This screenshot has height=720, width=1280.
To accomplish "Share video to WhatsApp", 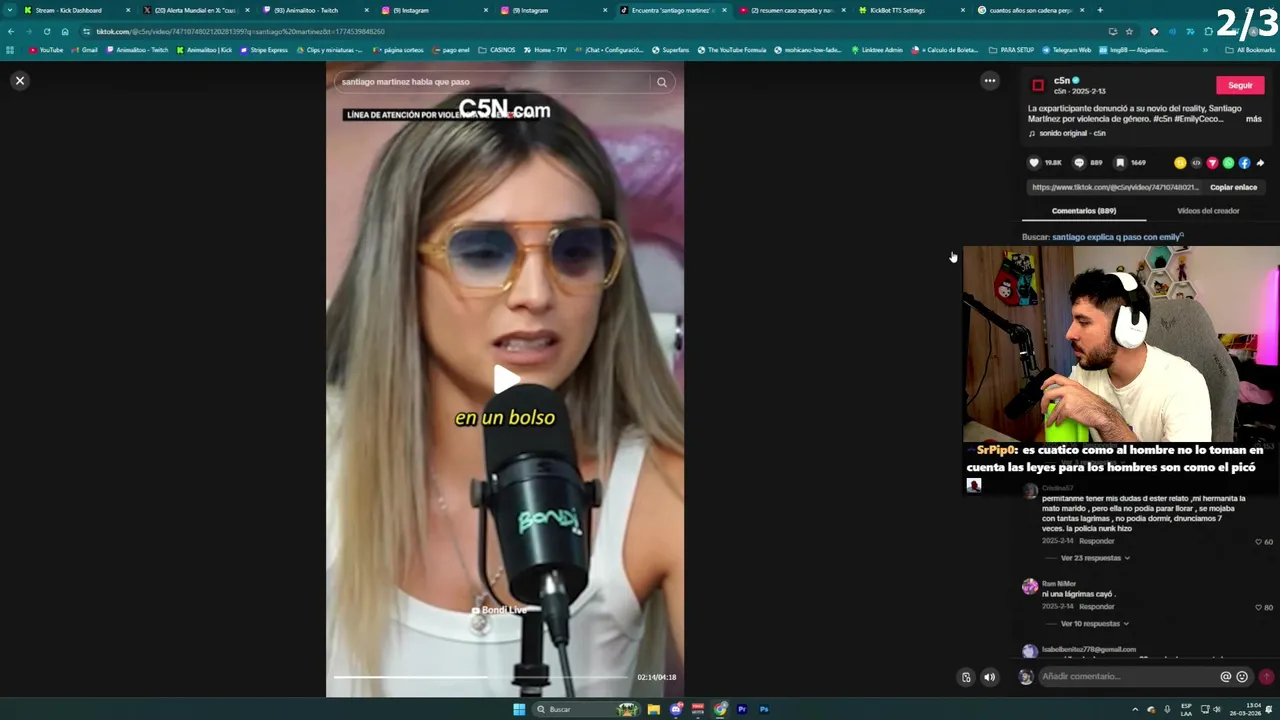I will tap(1228, 163).
